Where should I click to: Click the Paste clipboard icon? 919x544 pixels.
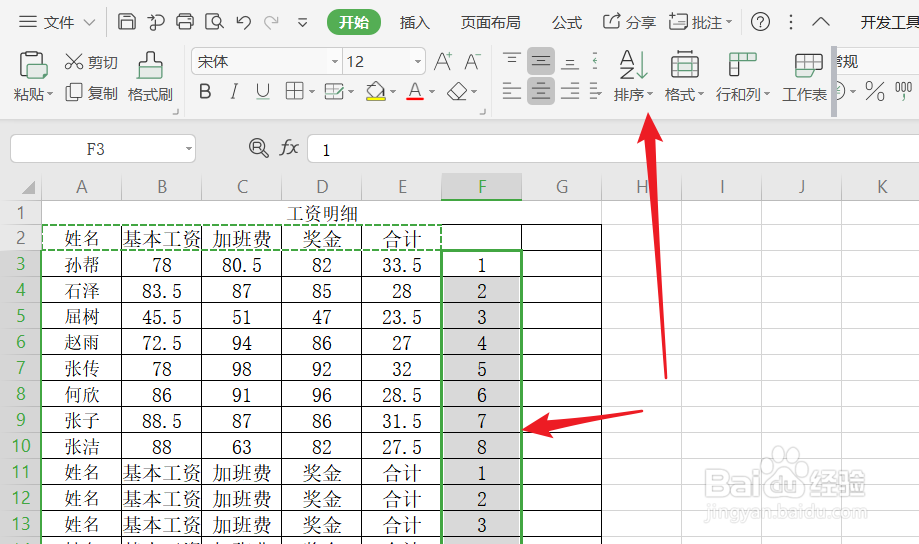coord(33,65)
